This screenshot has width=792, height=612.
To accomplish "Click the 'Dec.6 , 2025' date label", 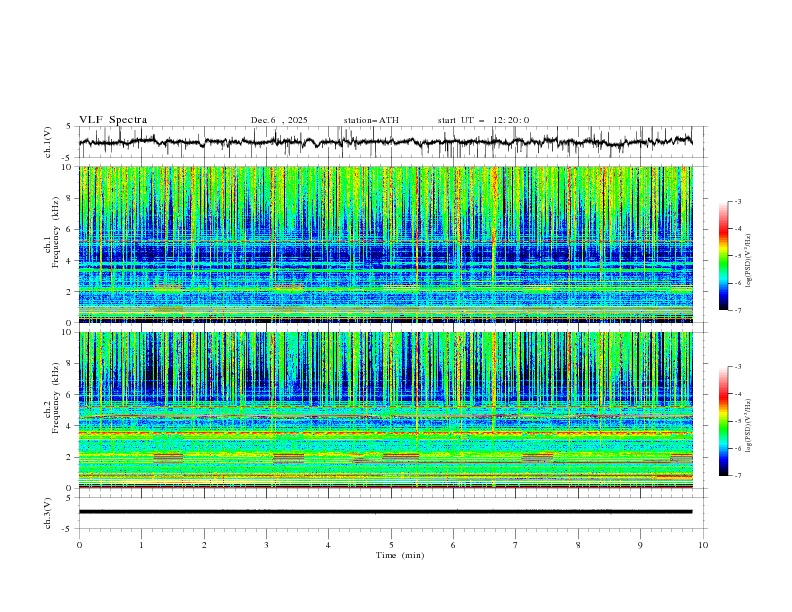I will click(x=279, y=120).
